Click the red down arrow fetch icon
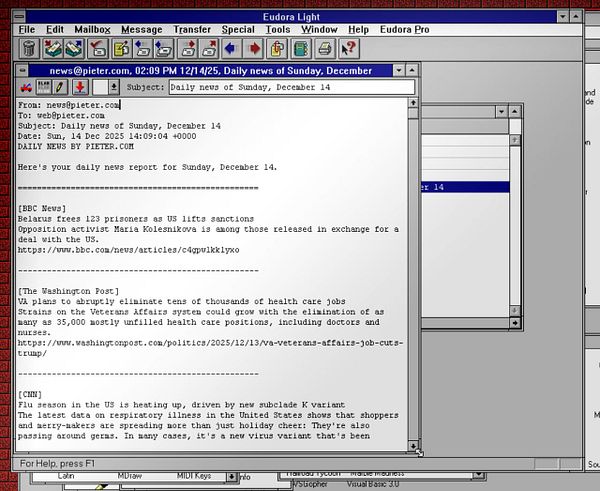The image size is (600, 491). [x=80, y=87]
